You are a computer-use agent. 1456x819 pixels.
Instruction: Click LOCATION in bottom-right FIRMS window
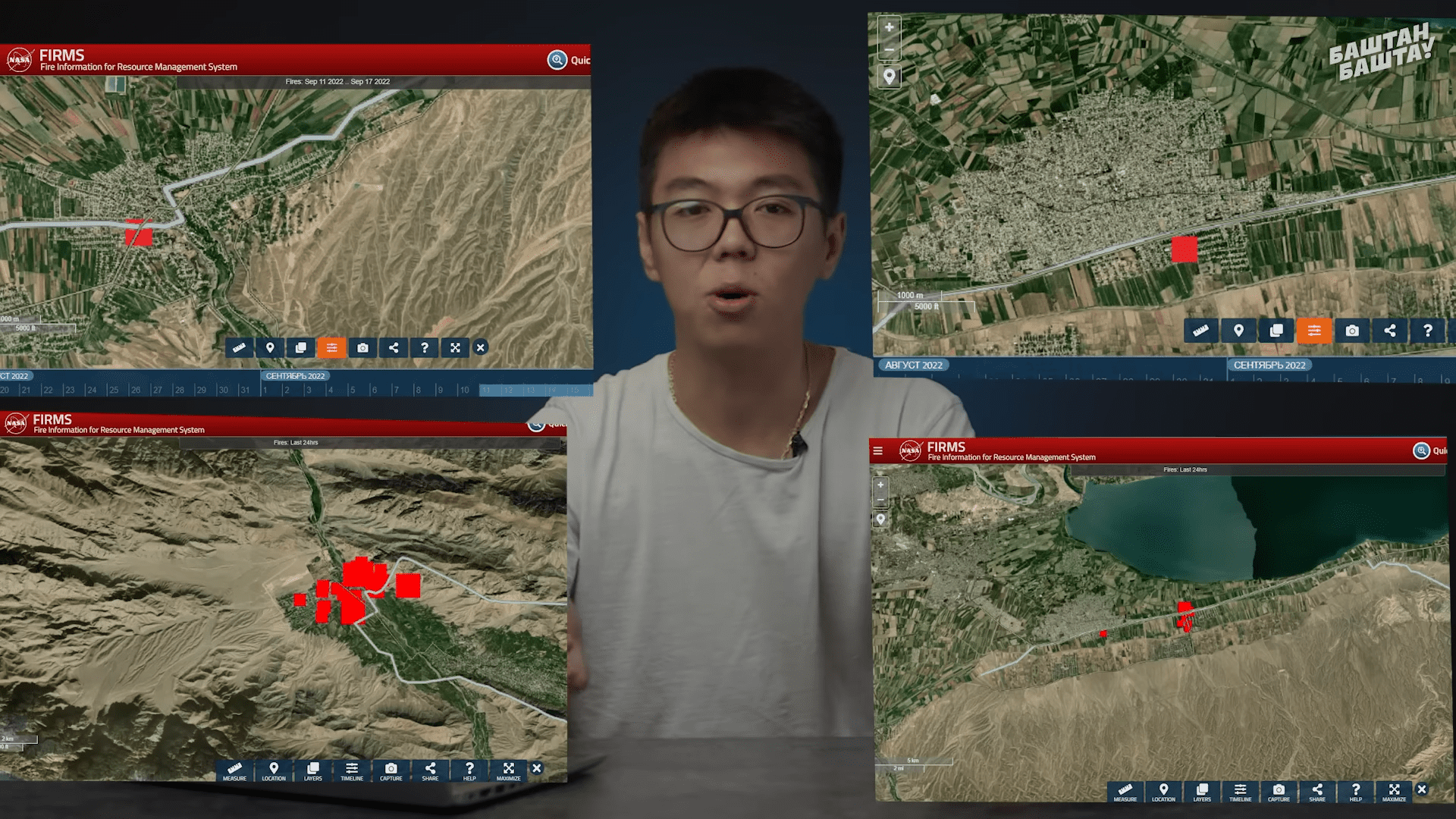tap(1164, 792)
